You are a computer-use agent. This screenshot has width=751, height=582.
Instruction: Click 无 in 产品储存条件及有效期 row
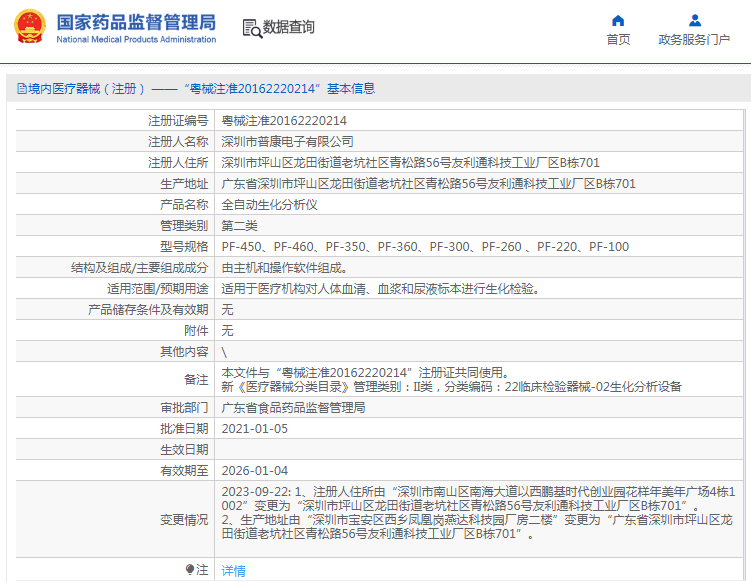[228, 310]
